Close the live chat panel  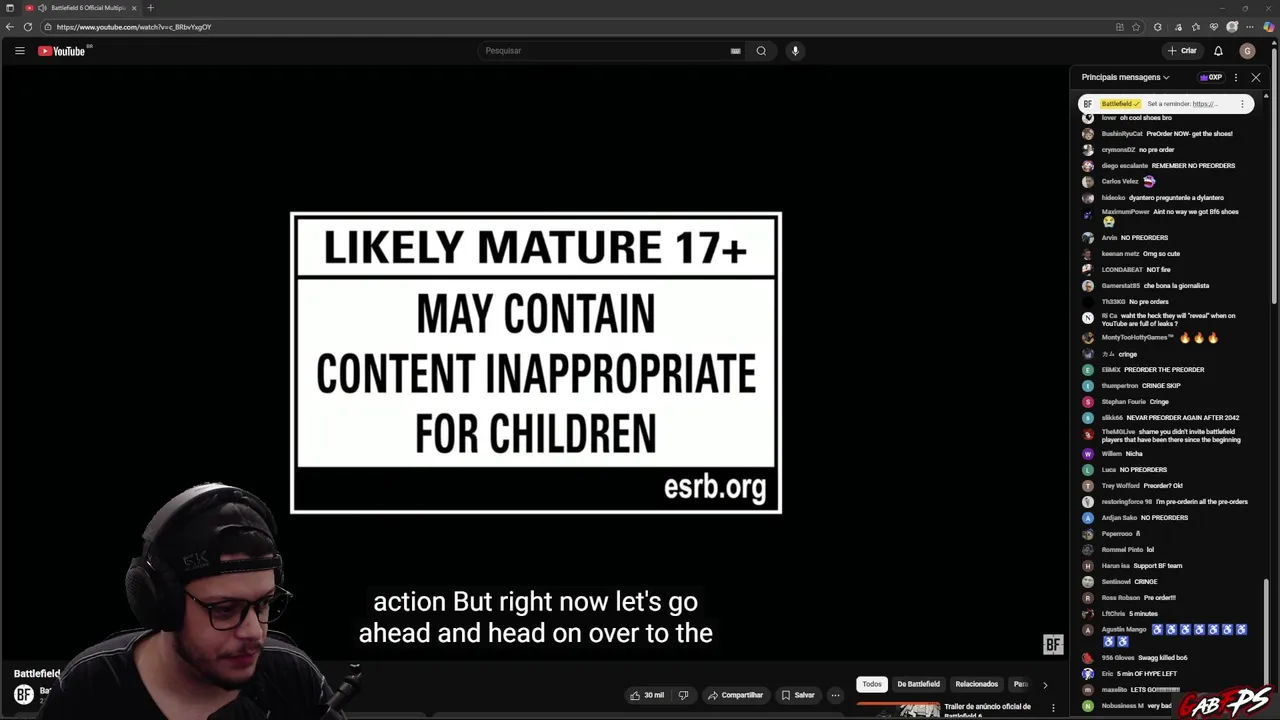click(x=1256, y=77)
